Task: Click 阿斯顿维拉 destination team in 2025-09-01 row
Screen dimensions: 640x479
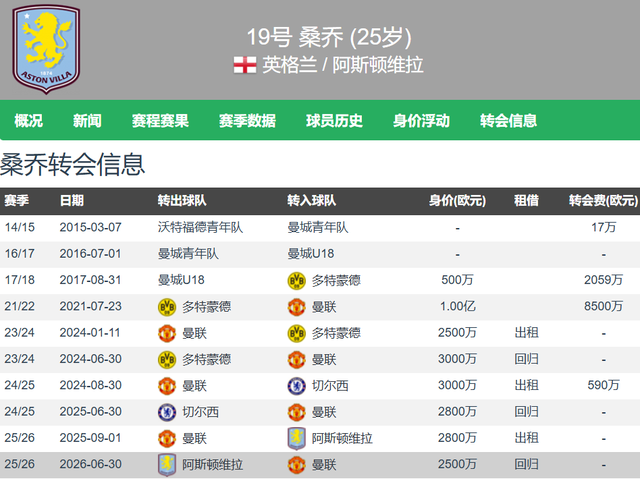Action: coord(342,439)
